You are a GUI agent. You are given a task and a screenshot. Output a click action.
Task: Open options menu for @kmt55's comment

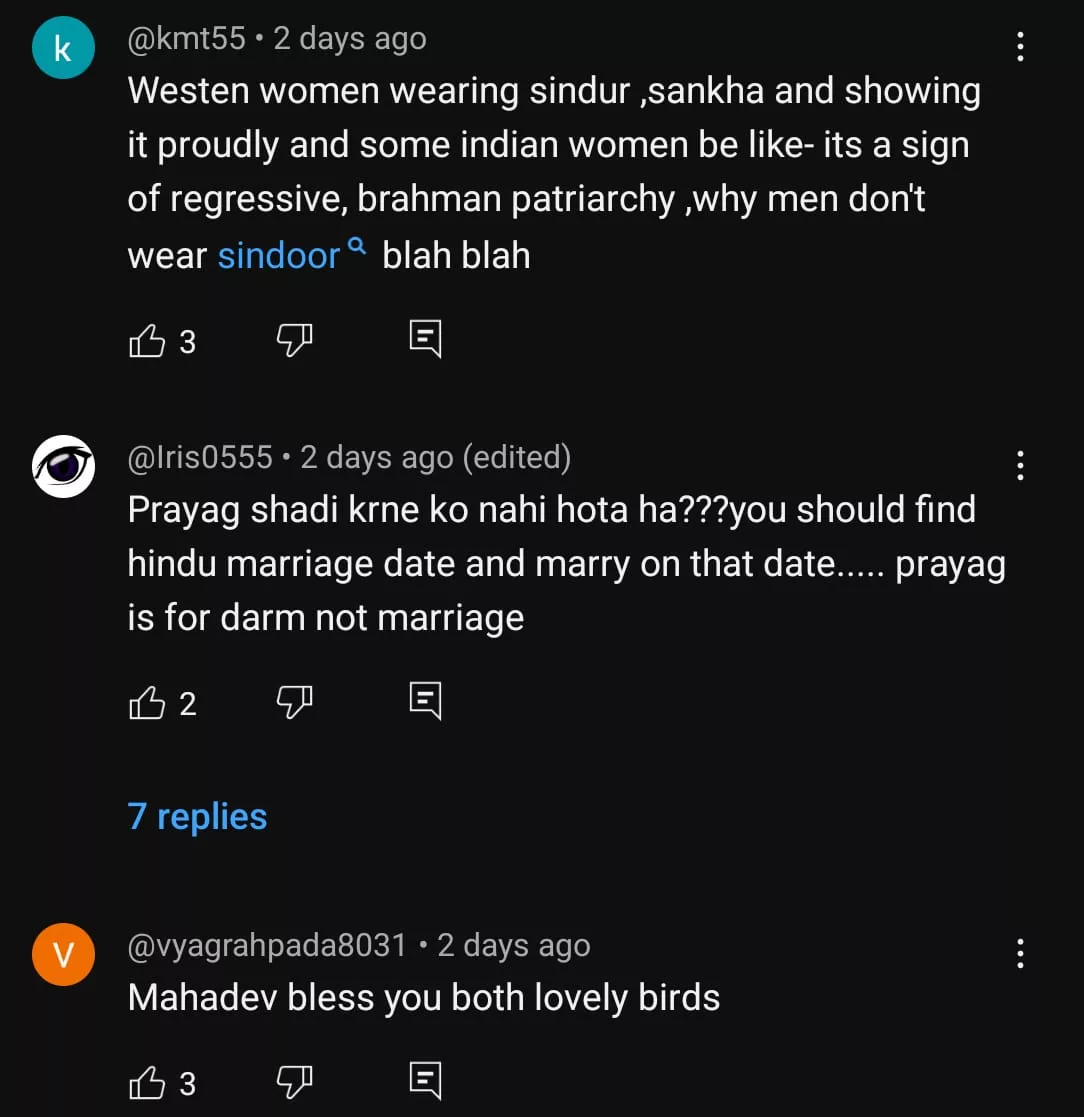(x=1020, y=47)
